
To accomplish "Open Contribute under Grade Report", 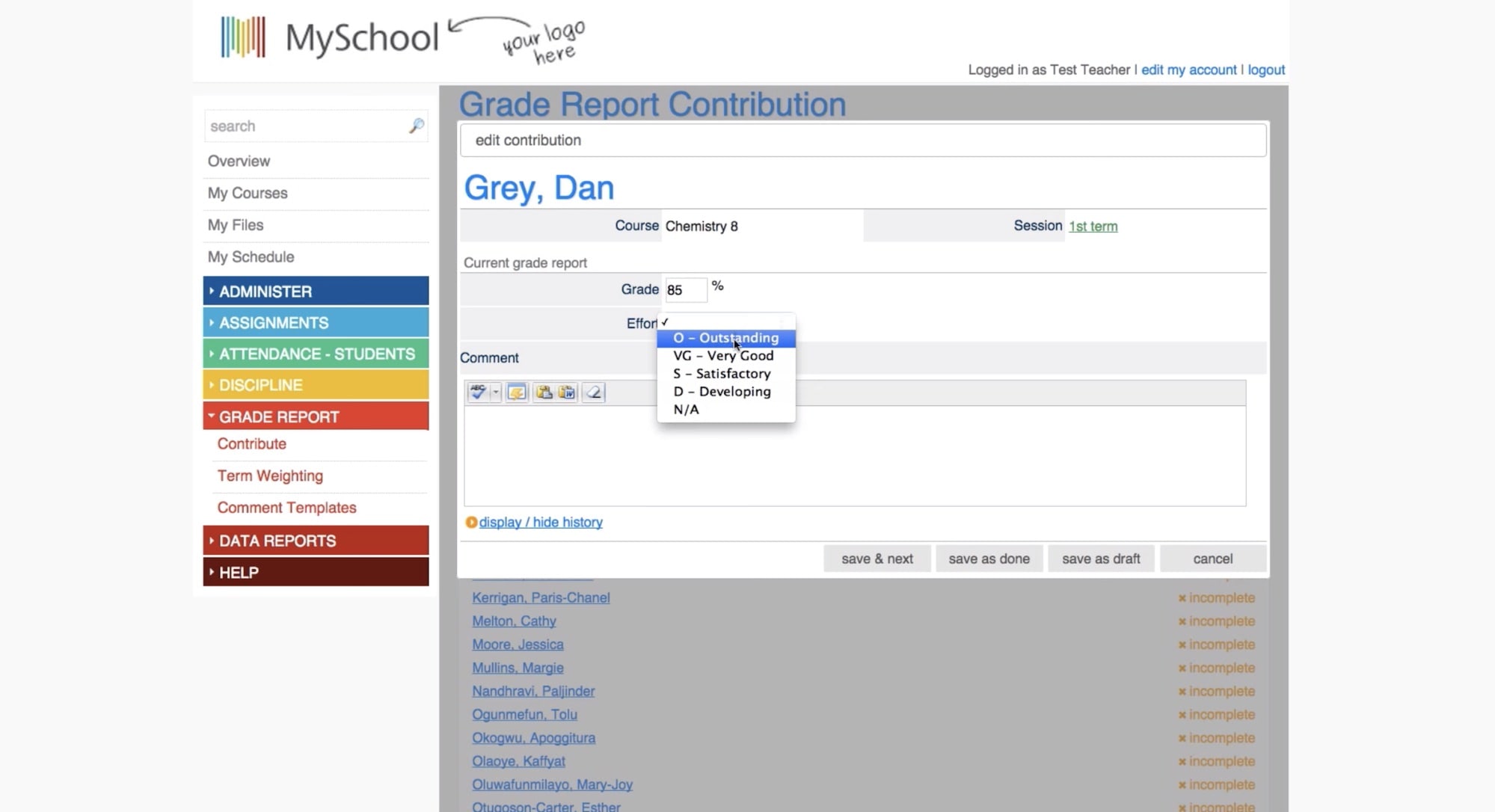I will click(252, 444).
